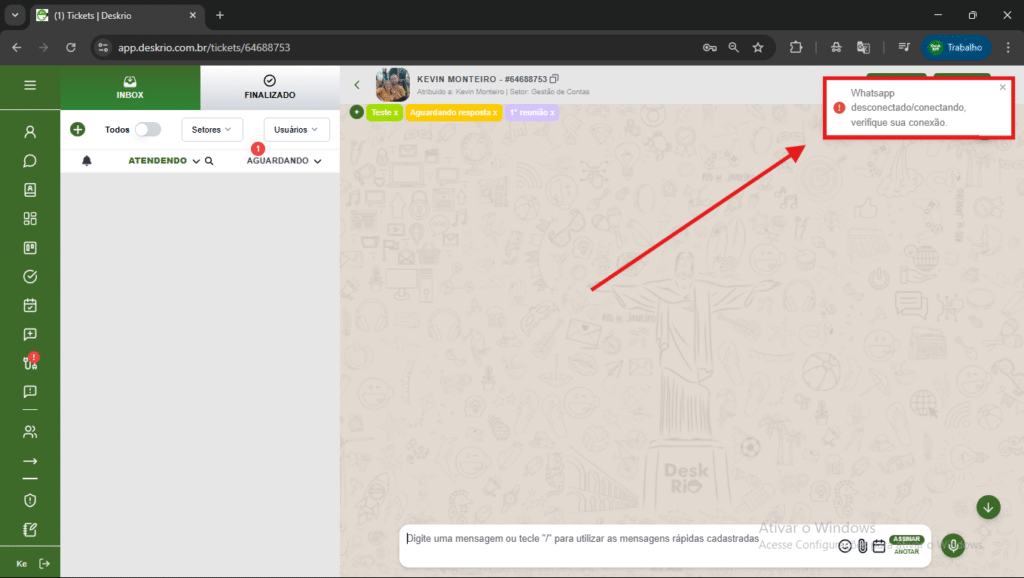The image size is (1024, 578).
Task: Remove the 1ª reunião tag
Action: (552, 113)
